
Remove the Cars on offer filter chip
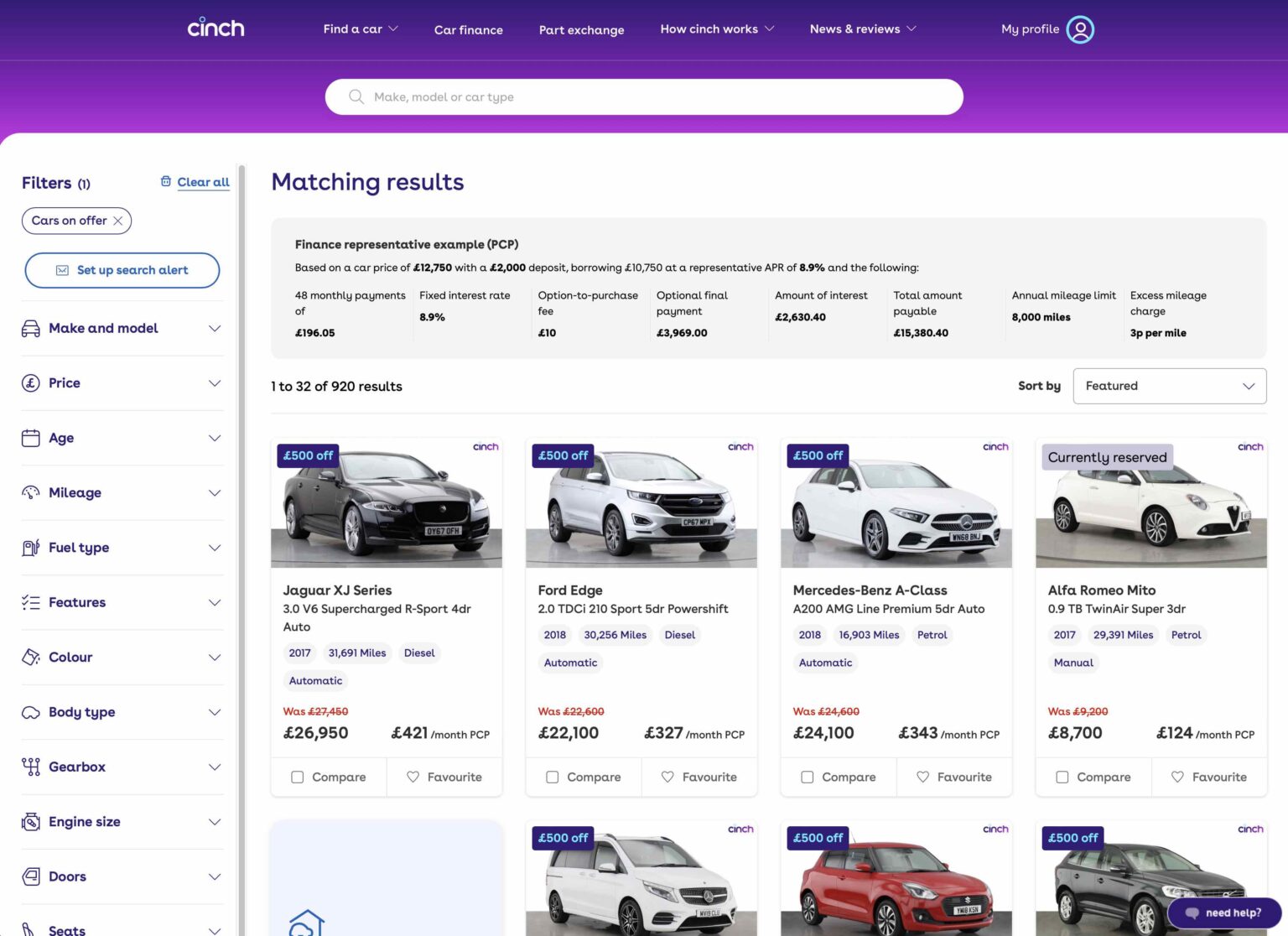click(x=117, y=221)
